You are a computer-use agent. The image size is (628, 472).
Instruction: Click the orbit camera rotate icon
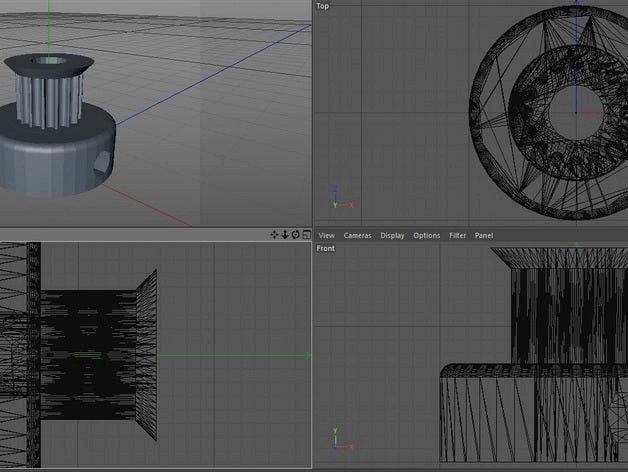[296, 235]
